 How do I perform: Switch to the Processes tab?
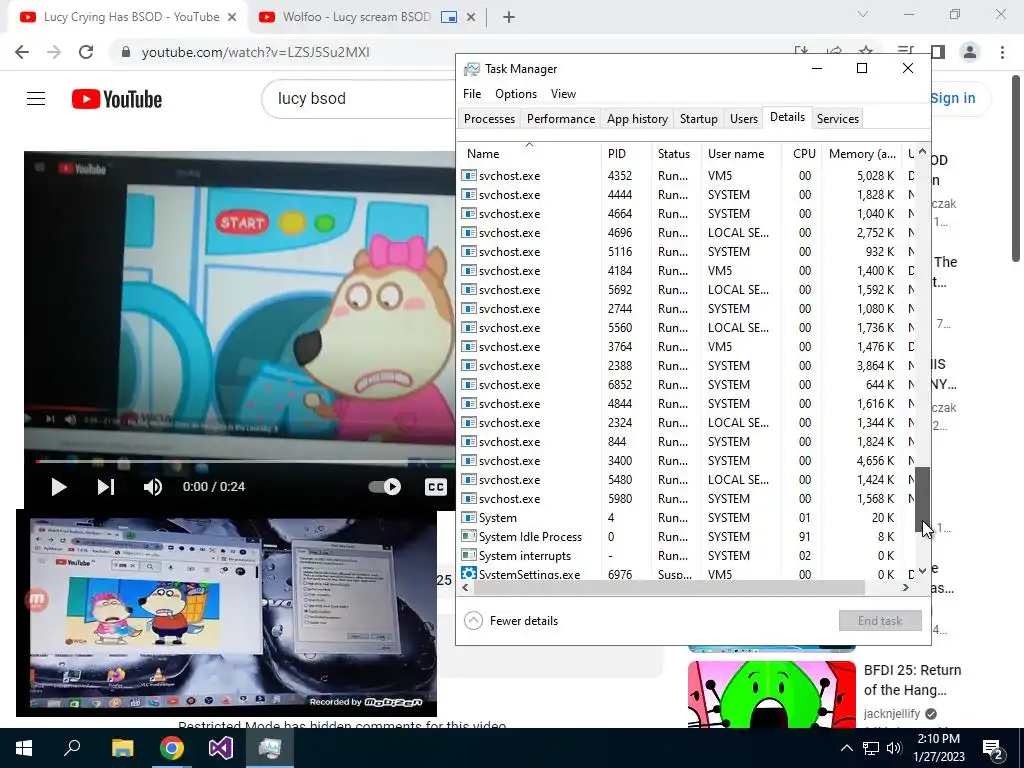coord(489,119)
